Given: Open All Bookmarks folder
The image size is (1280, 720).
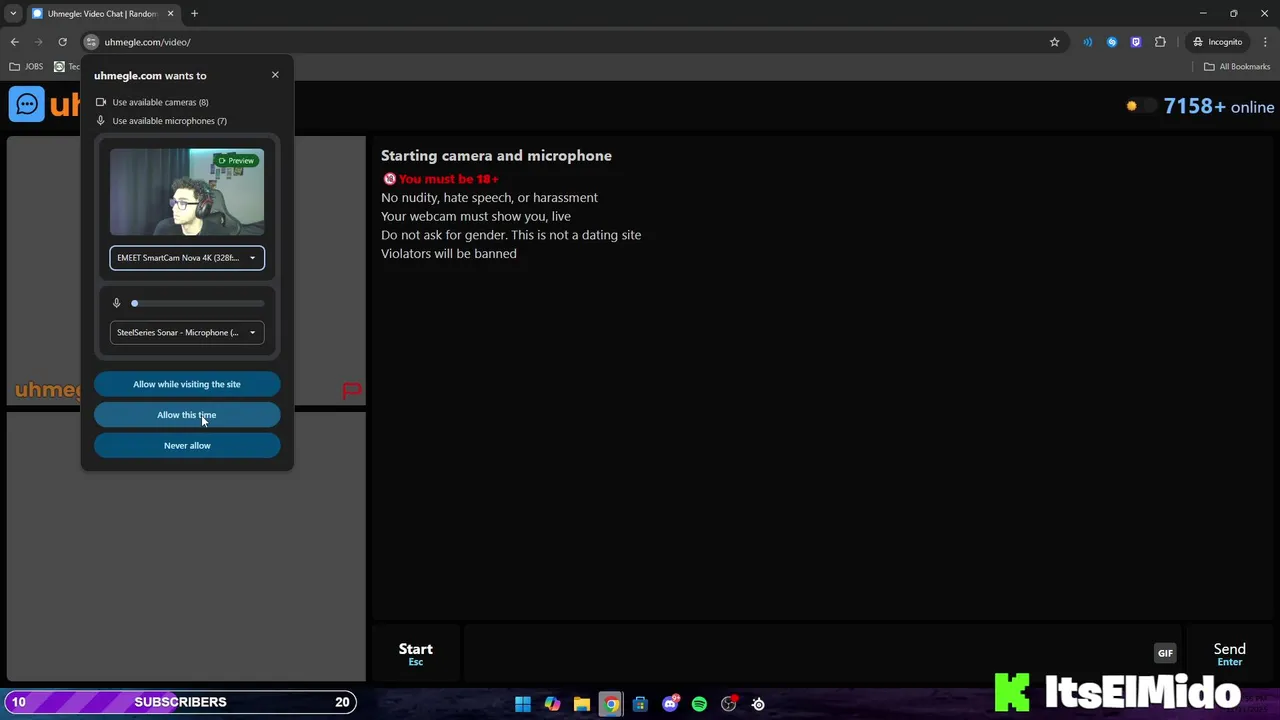Looking at the screenshot, I should 1237,67.
